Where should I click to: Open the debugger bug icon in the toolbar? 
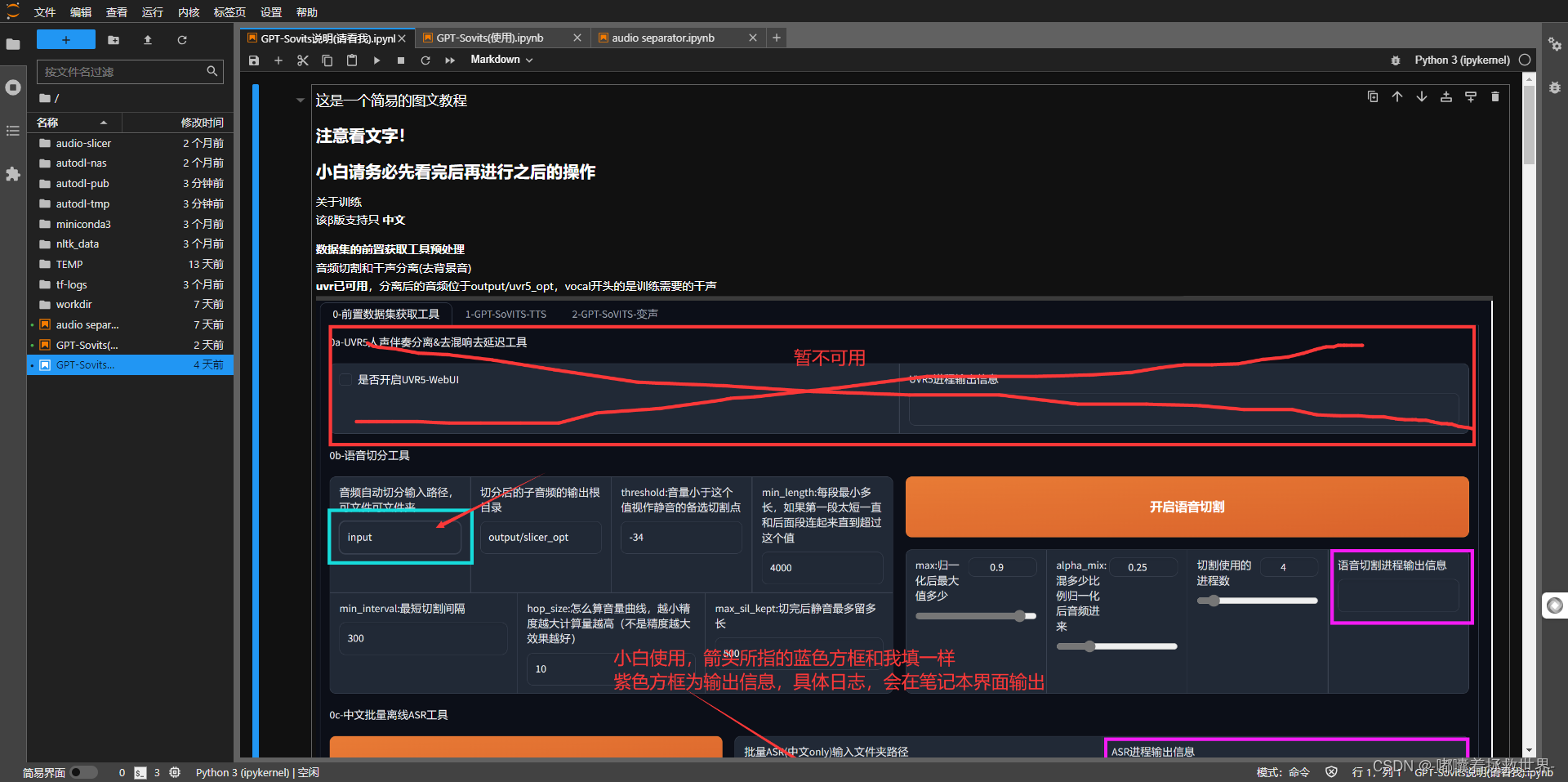pyautogui.click(x=1396, y=60)
